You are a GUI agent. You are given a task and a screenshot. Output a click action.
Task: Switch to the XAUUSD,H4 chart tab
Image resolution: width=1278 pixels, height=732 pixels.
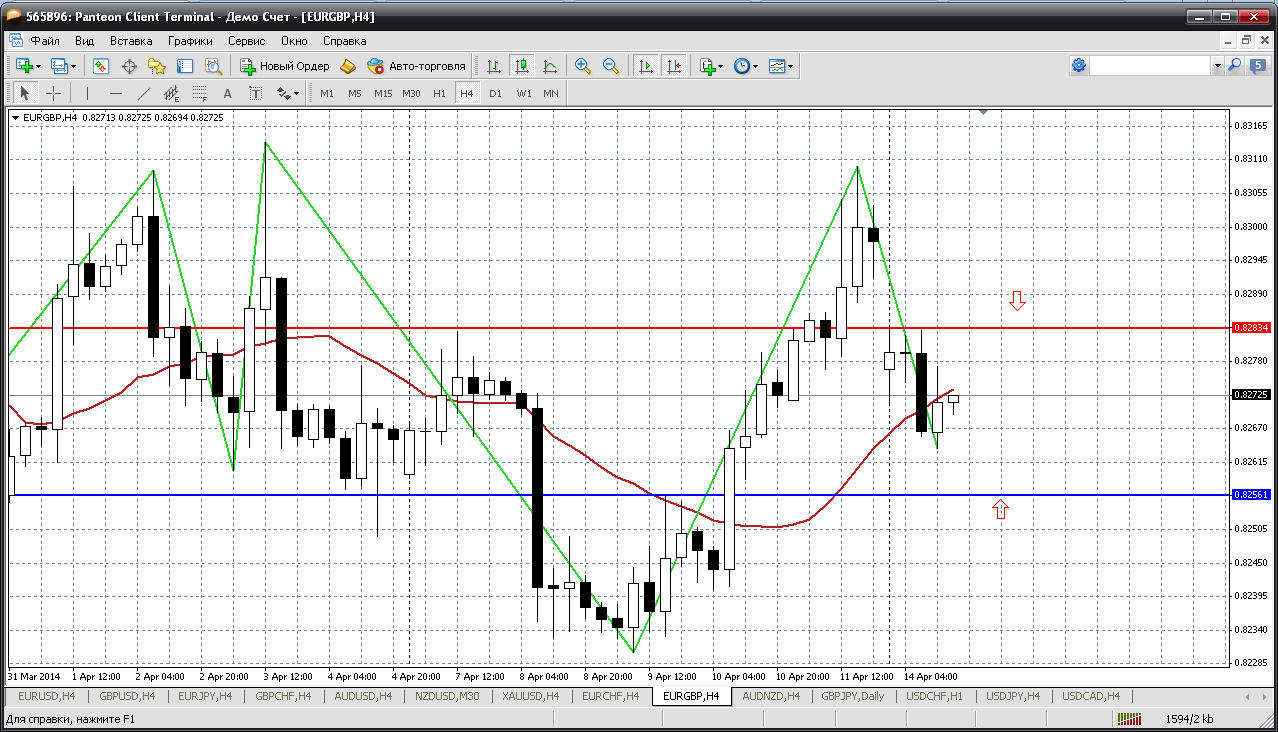[x=531, y=696]
